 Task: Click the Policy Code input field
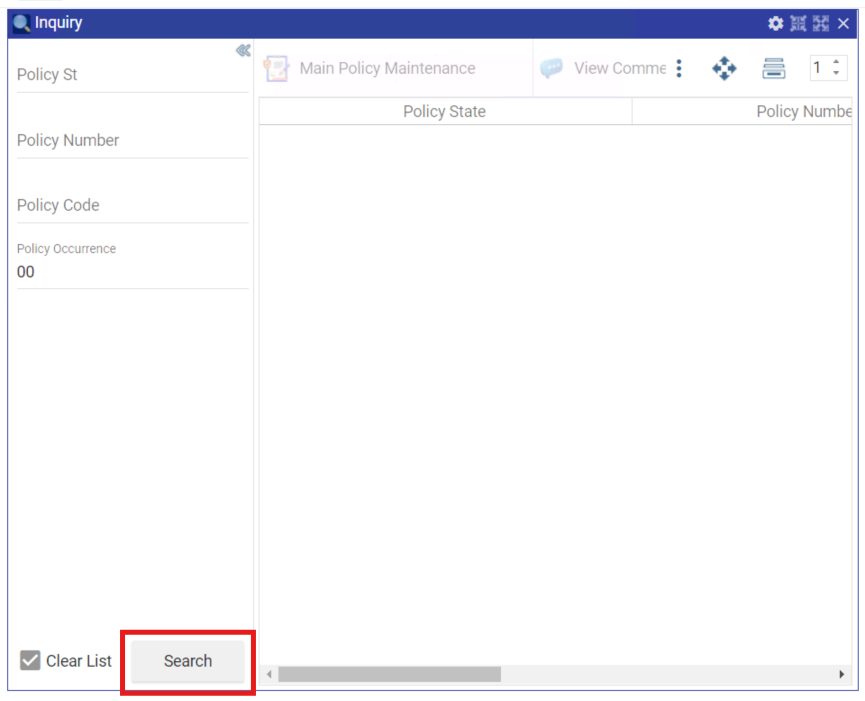point(131,206)
